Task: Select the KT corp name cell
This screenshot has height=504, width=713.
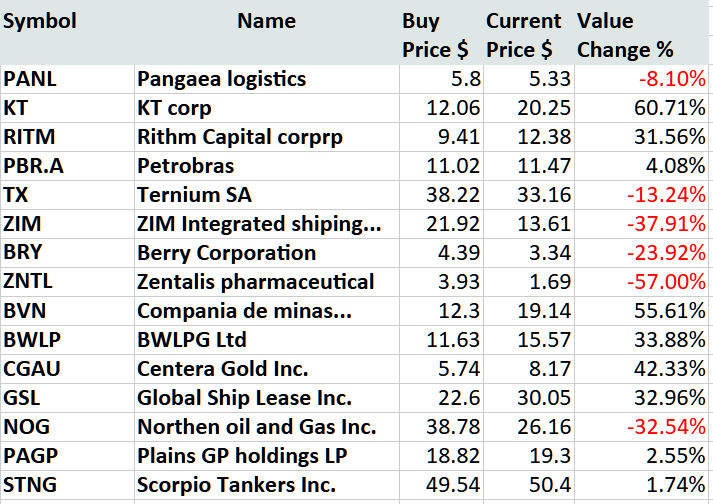Action: pyautogui.click(x=181, y=107)
